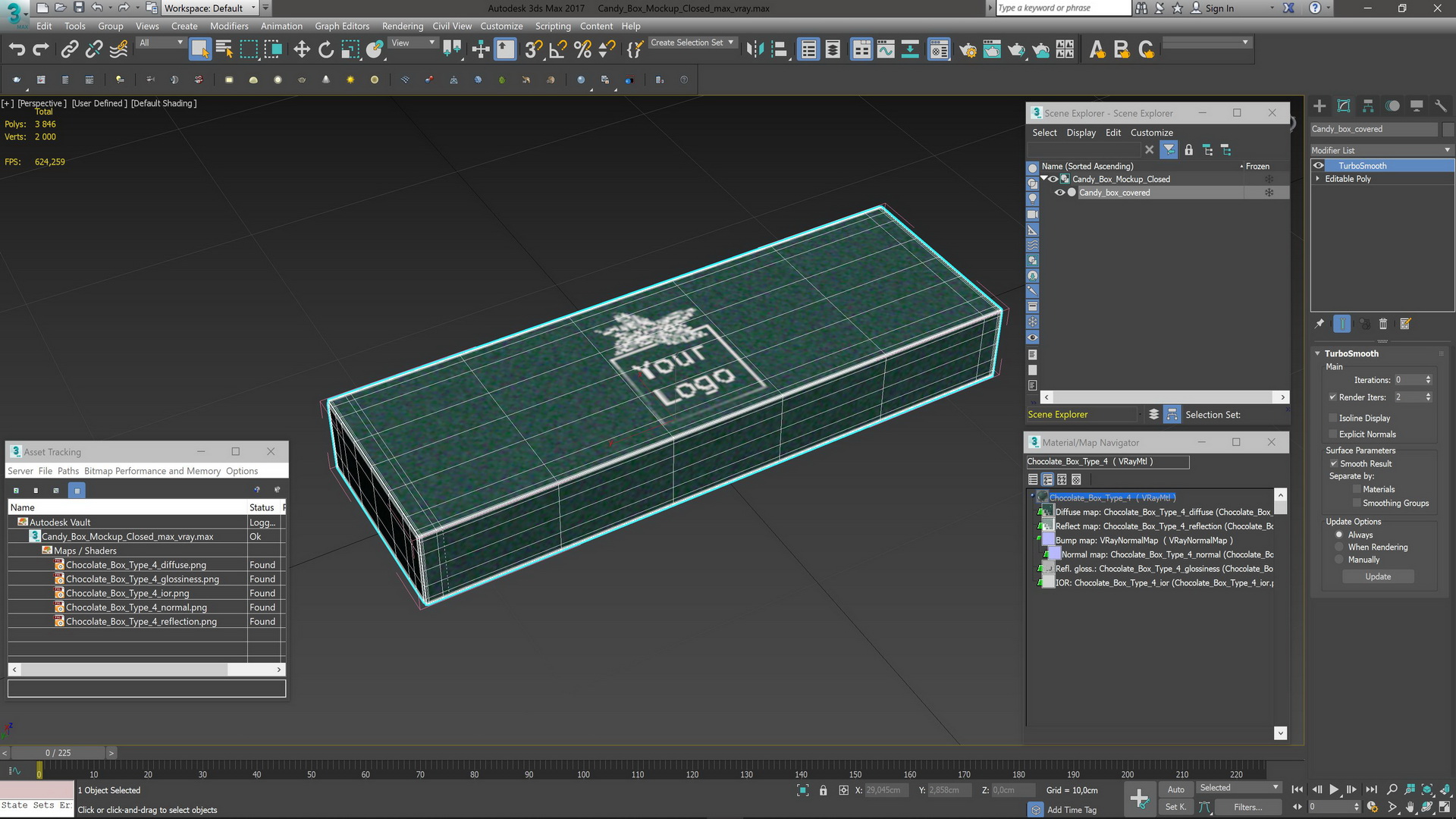Open the Modifiers menu
Viewport: 1456px width, 819px height.
pos(229,26)
